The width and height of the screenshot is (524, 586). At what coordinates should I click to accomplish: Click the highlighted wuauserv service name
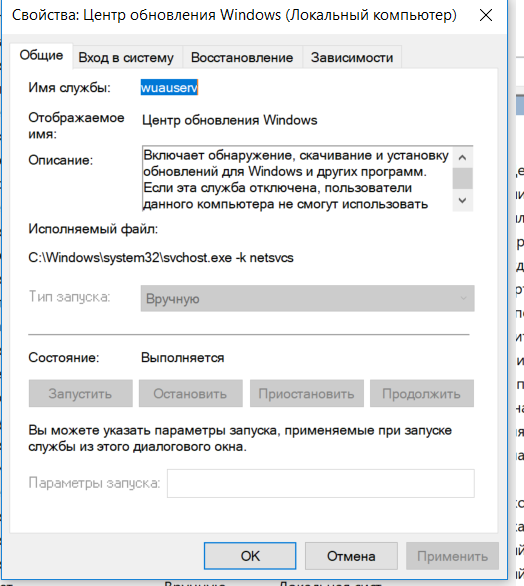pyautogui.click(x=169, y=87)
